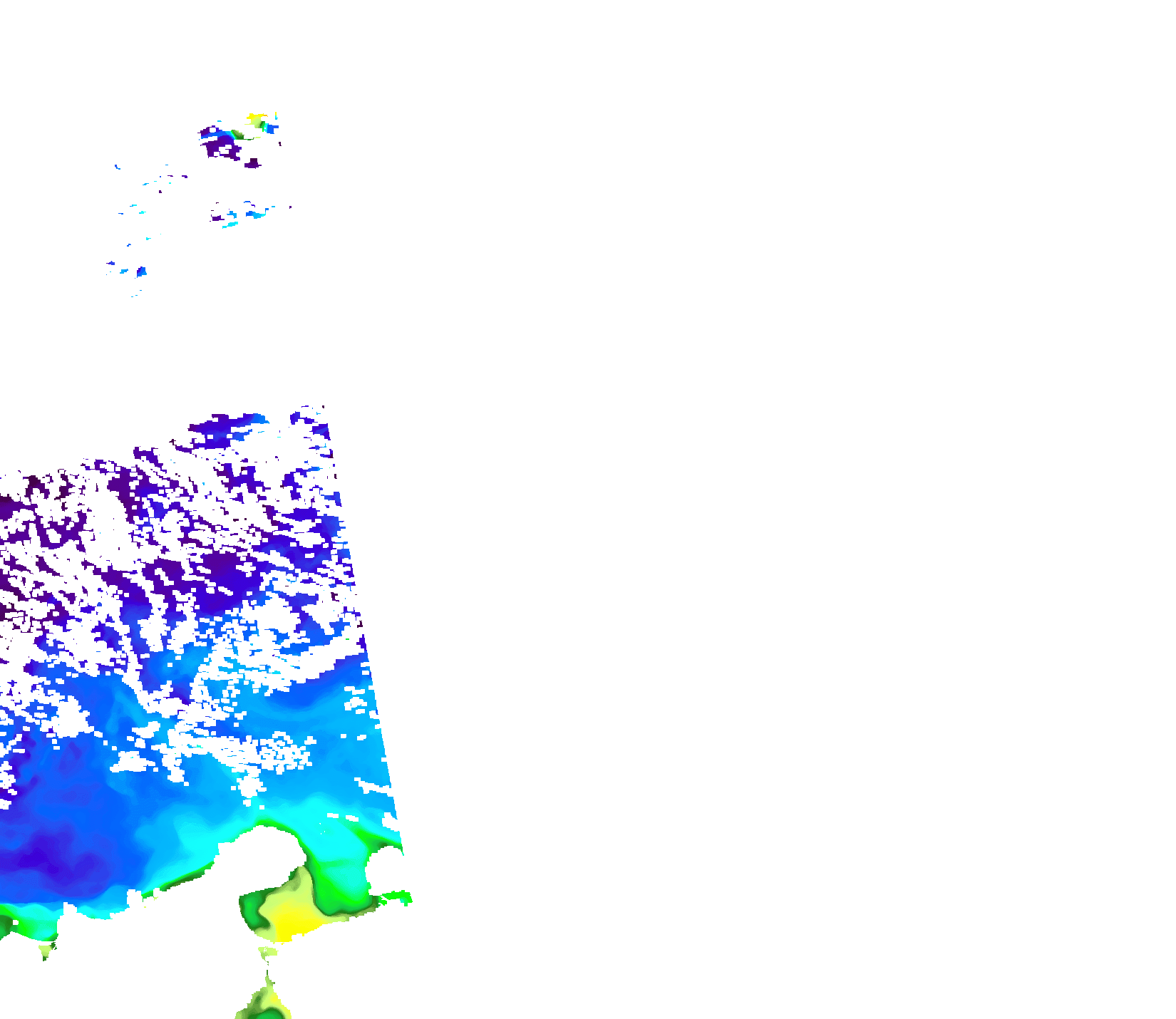Click the empty white area on the right
The height and width of the screenshot is (1019, 1176).
(x=784, y=499)
